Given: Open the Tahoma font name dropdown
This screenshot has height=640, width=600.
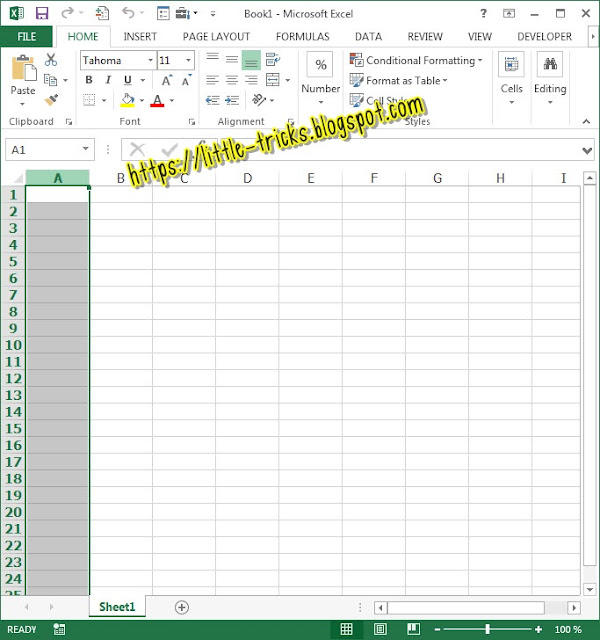Looking at the screenshot, I should pyautogui.click(x=150, y=60).
